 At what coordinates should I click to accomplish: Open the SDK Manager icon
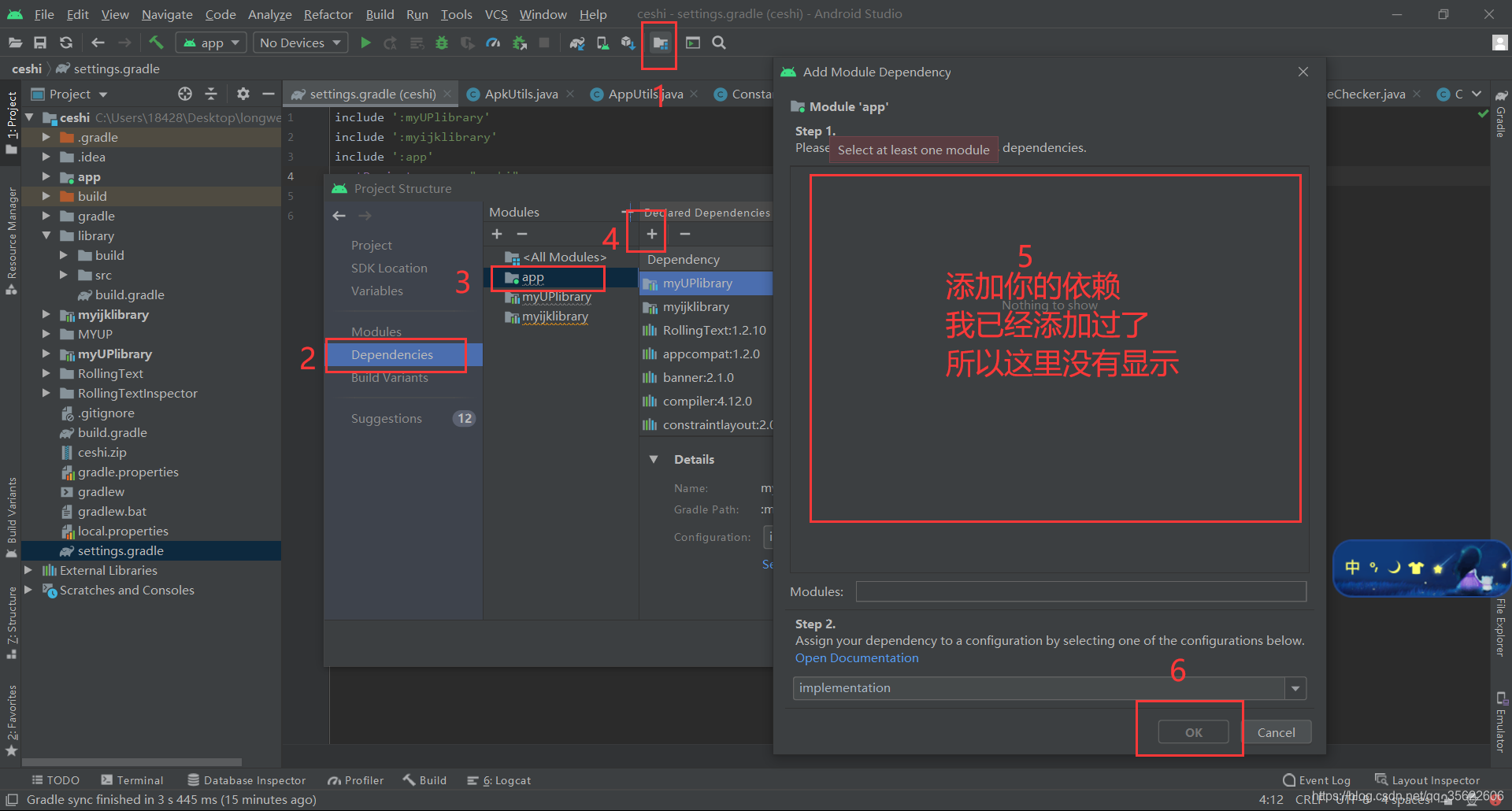point(628,43)
